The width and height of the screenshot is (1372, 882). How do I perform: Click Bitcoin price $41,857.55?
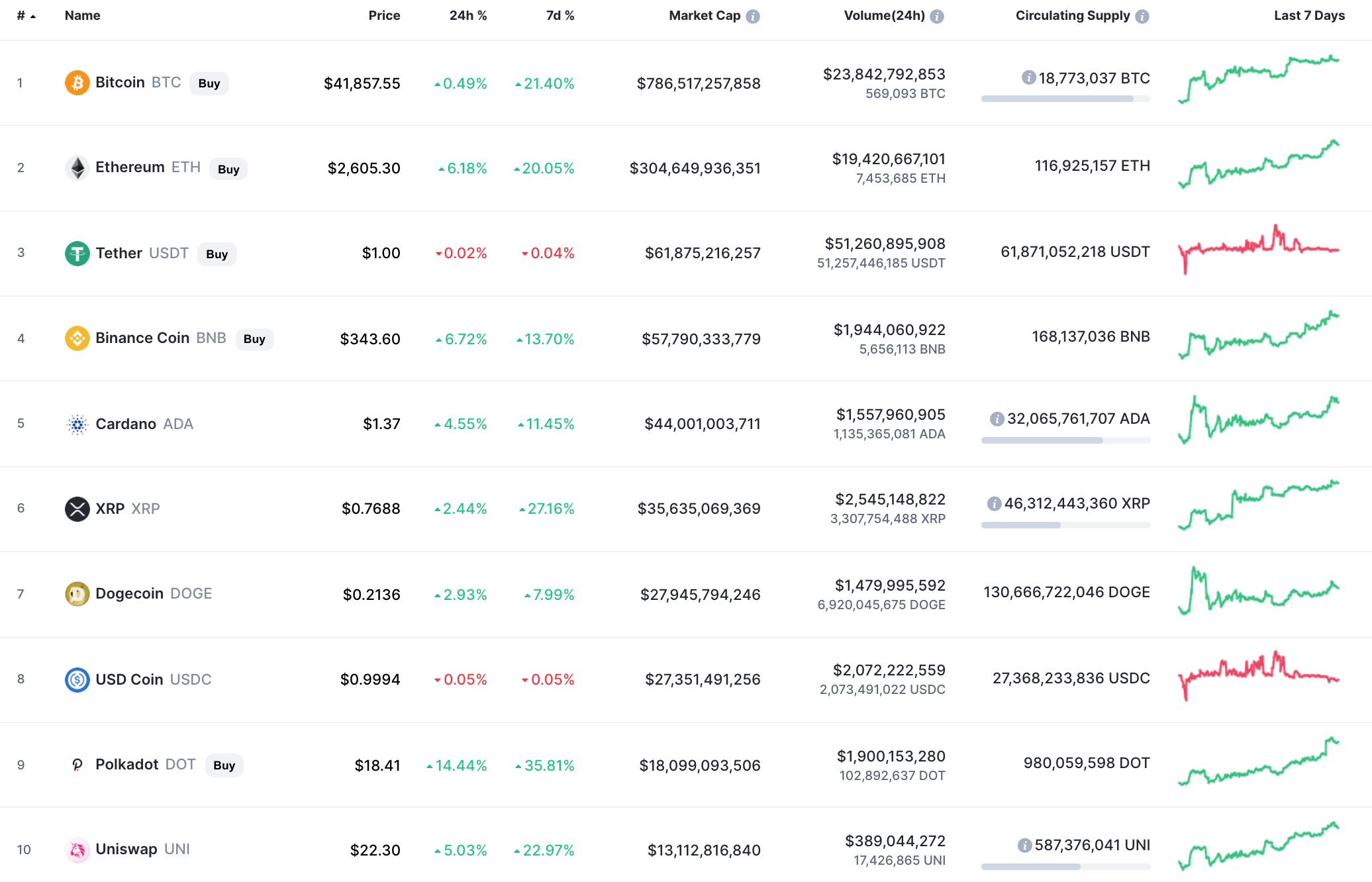[362, 83]
